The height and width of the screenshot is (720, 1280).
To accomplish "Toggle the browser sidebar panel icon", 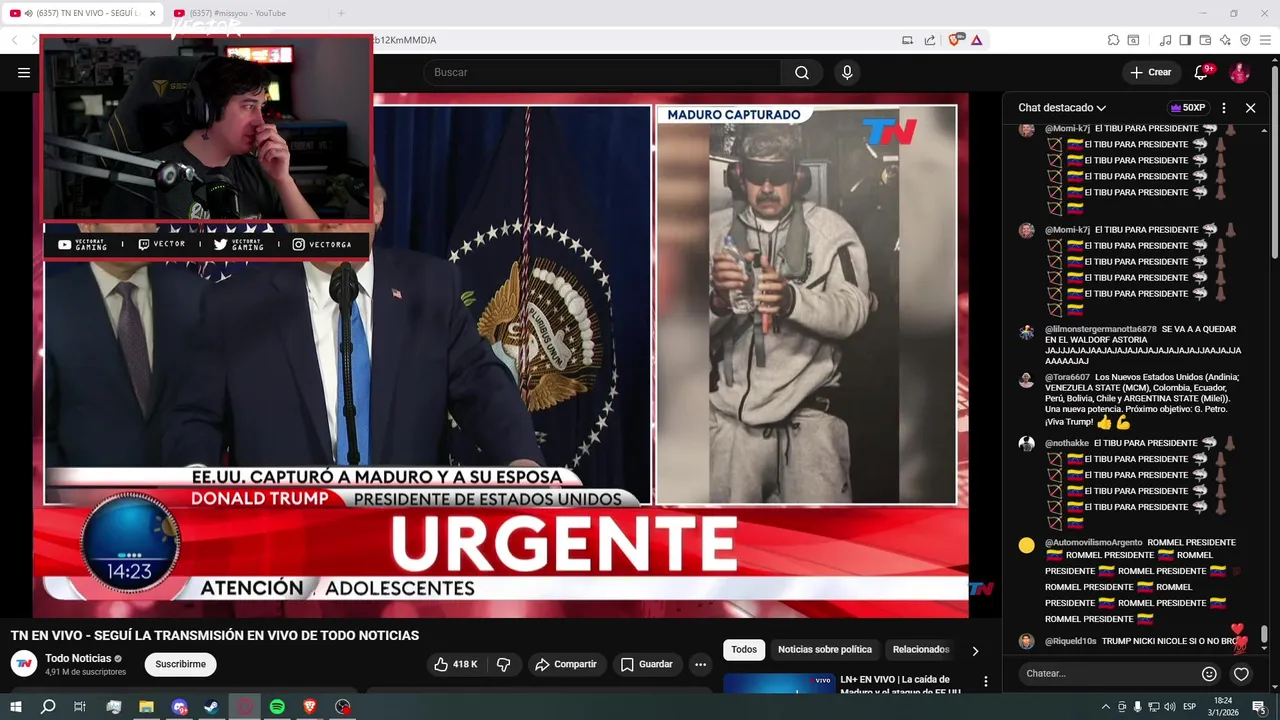I will click(1185, 40).
